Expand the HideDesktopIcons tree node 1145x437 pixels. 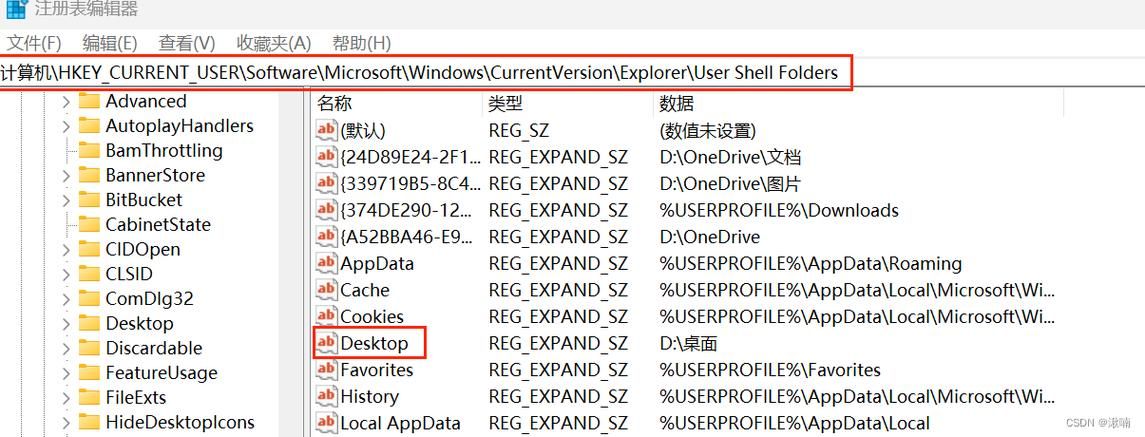[66, 423]
